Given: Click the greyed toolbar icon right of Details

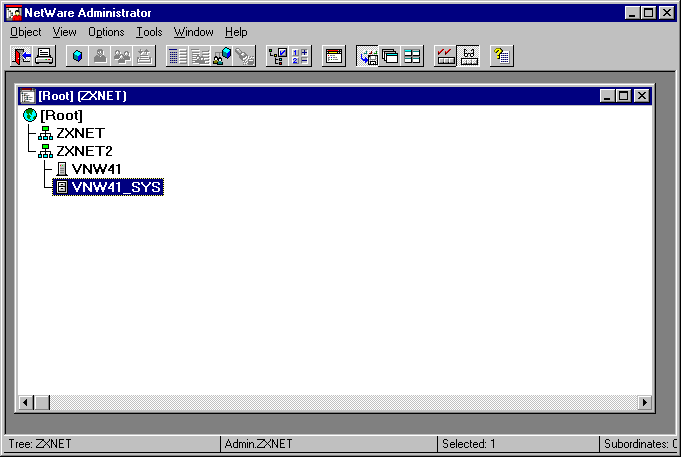Looking at the screenshot, I should pyautogui.click(x=200, y=56).
